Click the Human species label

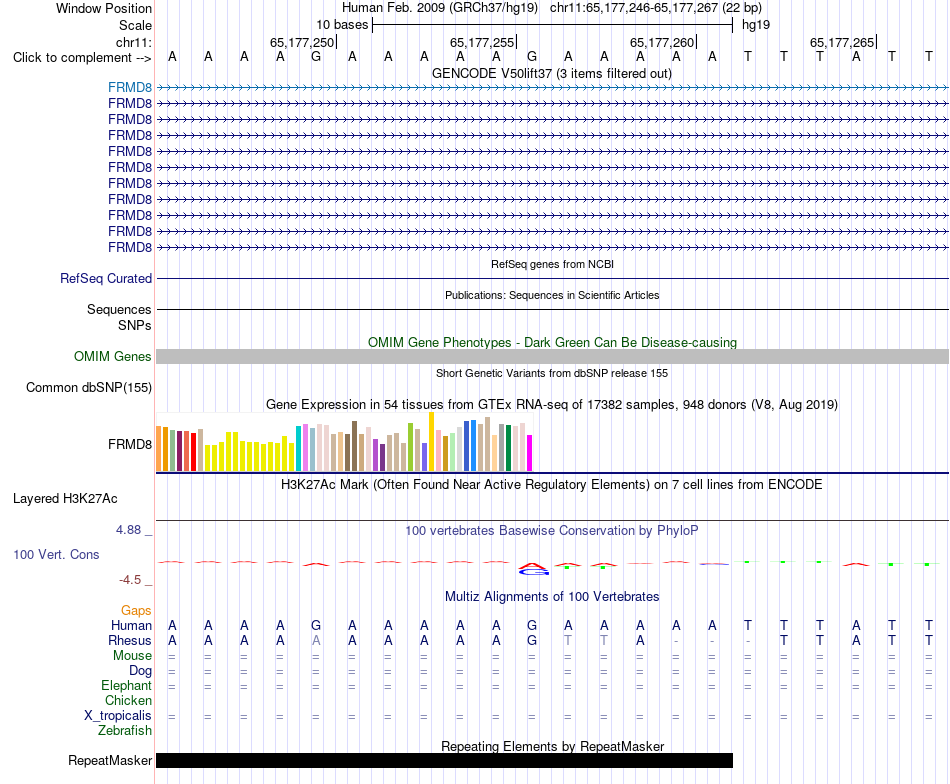tap(131, 625)
